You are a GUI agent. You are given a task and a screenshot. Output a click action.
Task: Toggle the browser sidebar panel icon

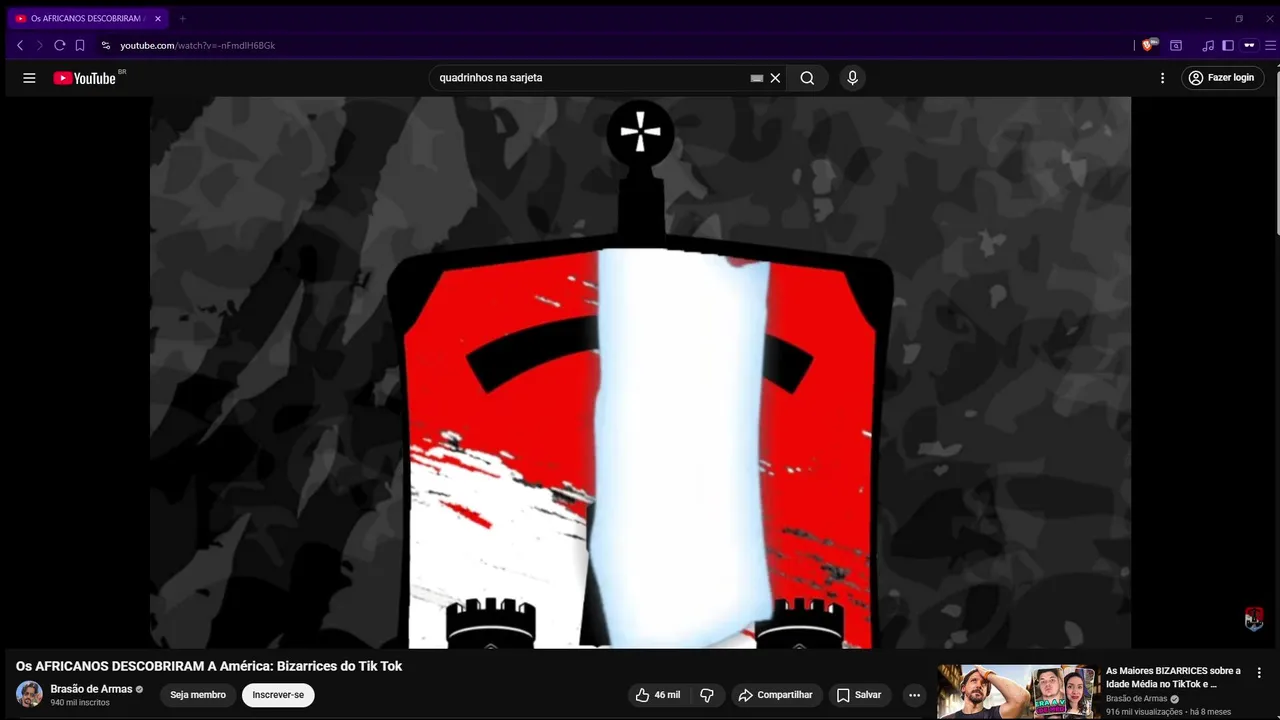tap(1228, 45)
